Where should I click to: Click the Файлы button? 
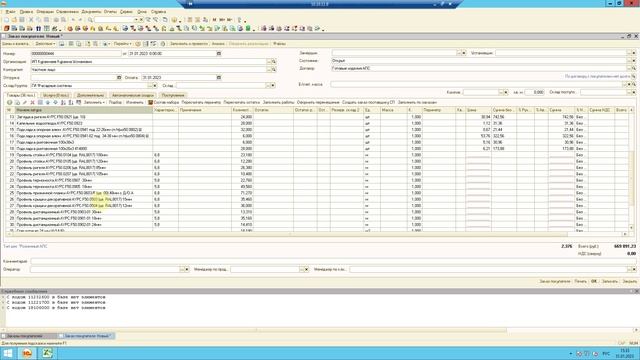[279, 44]
